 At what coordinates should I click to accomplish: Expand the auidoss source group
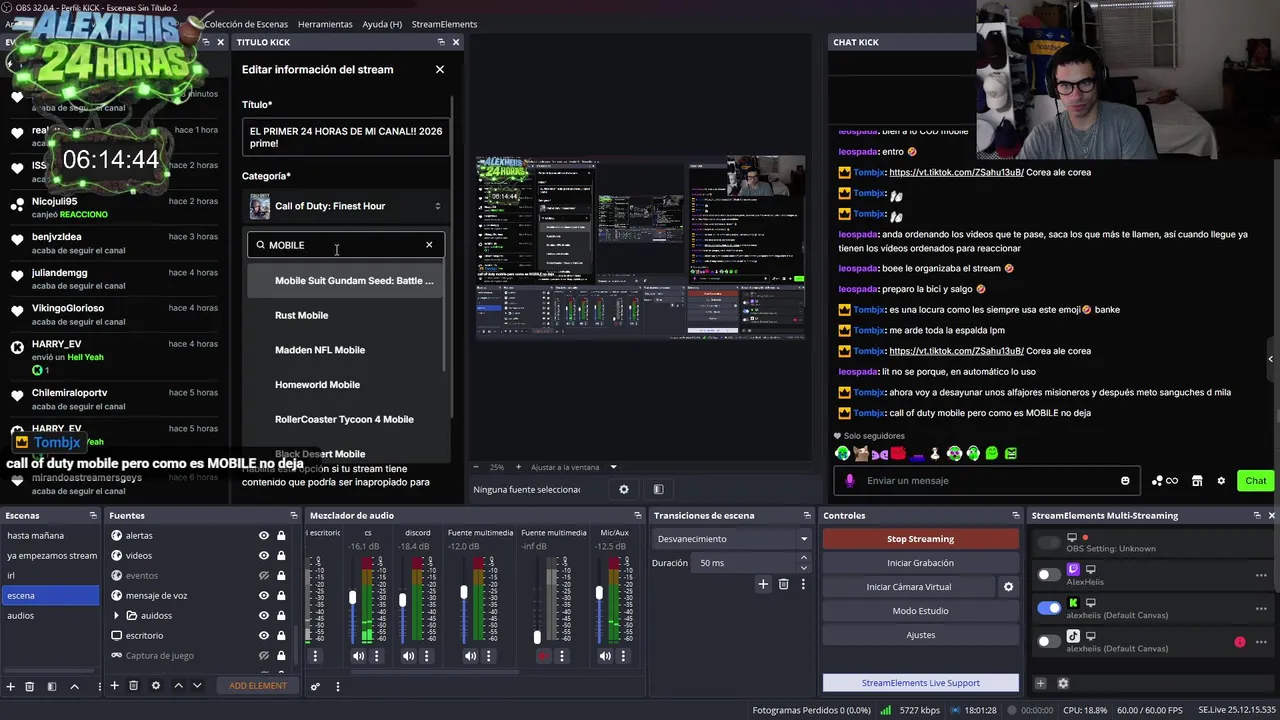point(117,616)
